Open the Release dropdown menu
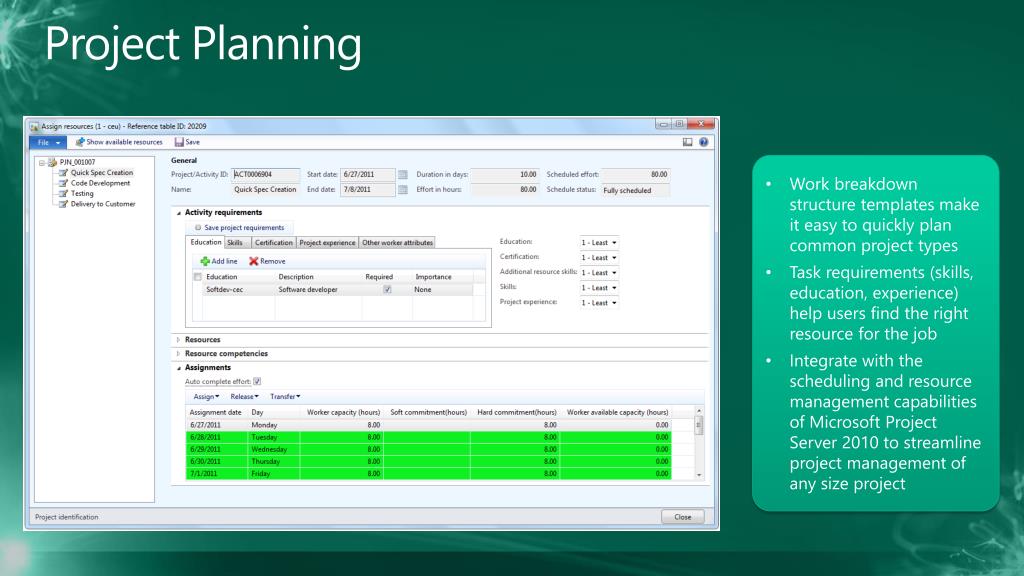1024x576 pixels. click(x=244, y=396)
